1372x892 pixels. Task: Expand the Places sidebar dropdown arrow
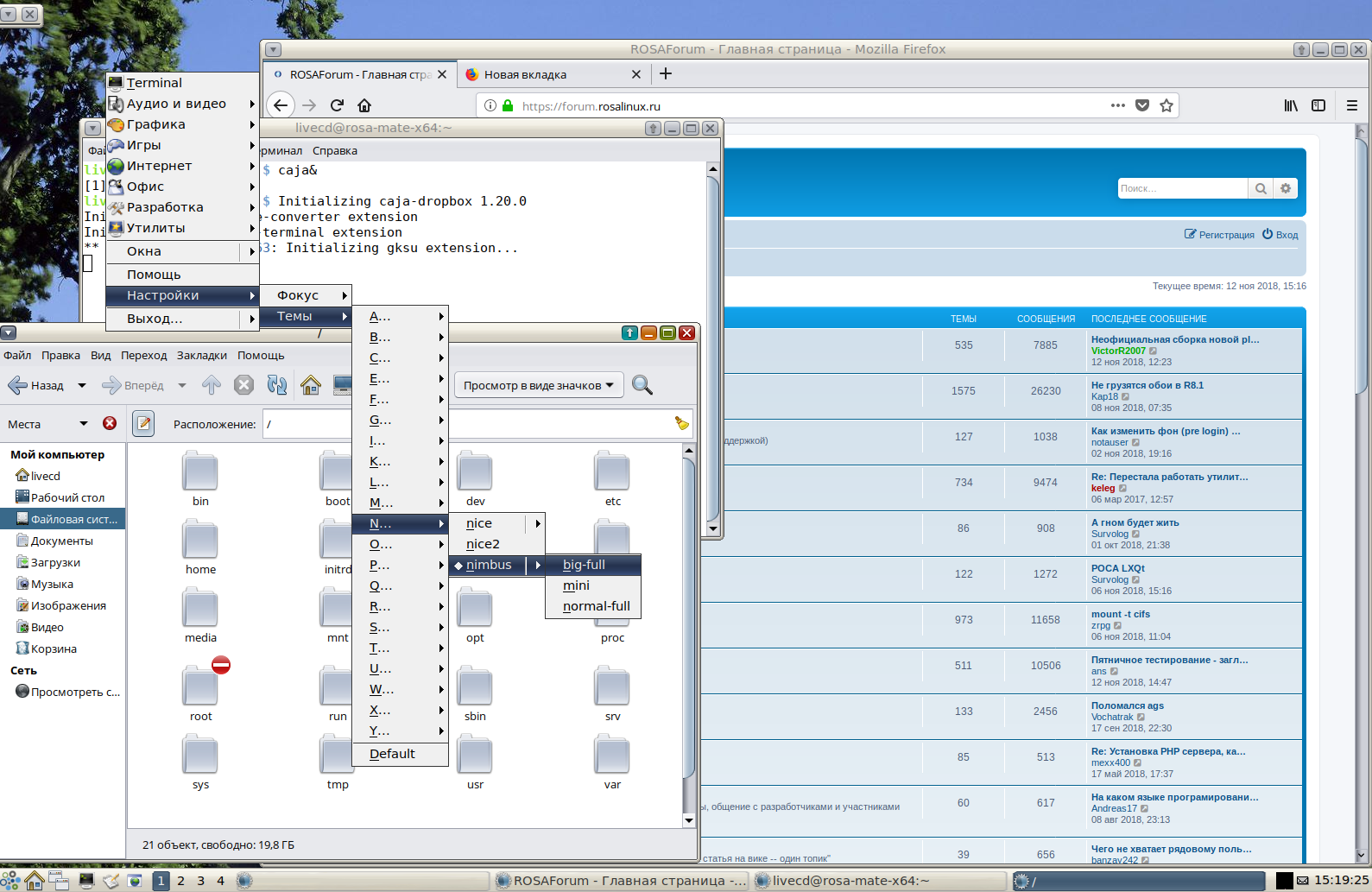click(84, 423)
